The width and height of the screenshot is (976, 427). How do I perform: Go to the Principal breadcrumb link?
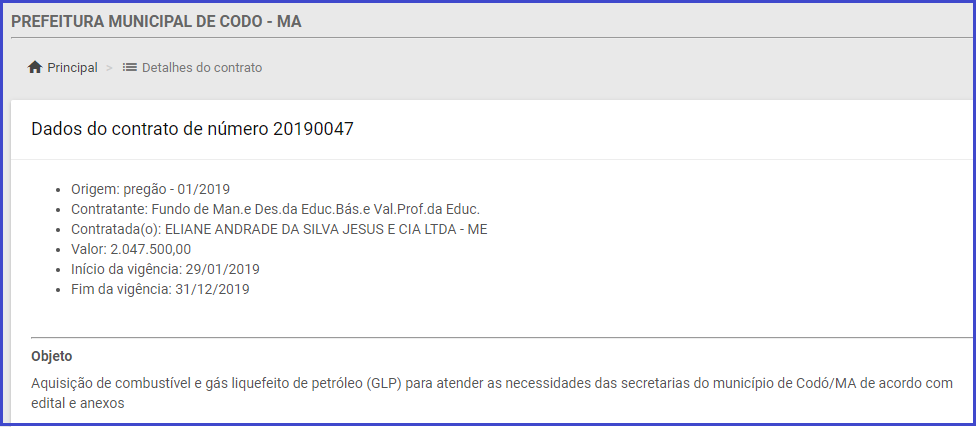tap(72, 68)
